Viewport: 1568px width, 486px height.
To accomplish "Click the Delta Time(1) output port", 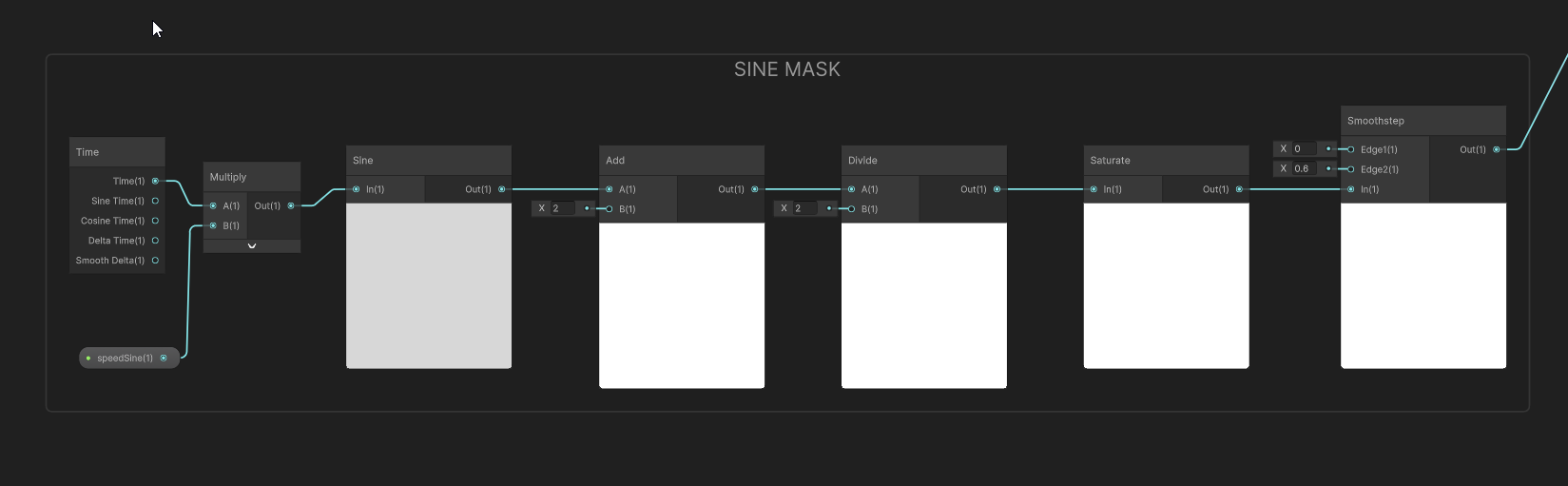I will point(155,241).
